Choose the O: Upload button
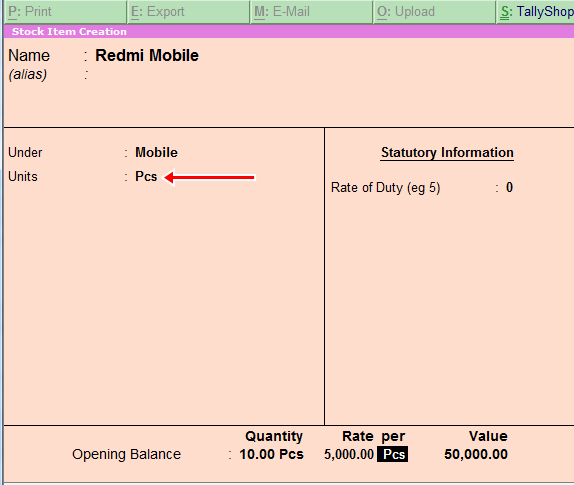The width and height of the screenshot is (574, 485). pyautogui.click(x=435, y=12)
